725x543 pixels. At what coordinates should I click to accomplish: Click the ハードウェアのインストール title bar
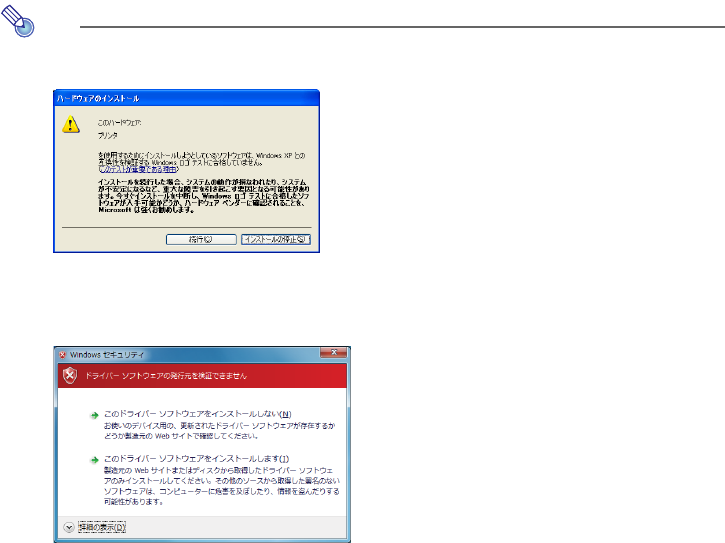186,98
